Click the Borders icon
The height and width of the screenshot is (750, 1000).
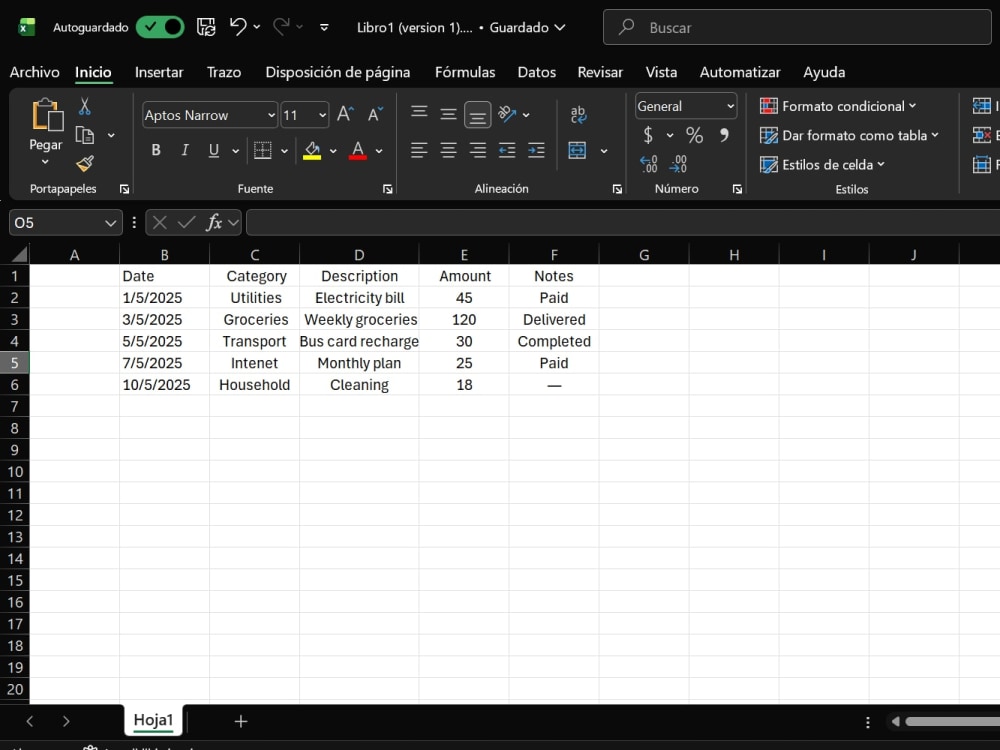click(262, 151)
